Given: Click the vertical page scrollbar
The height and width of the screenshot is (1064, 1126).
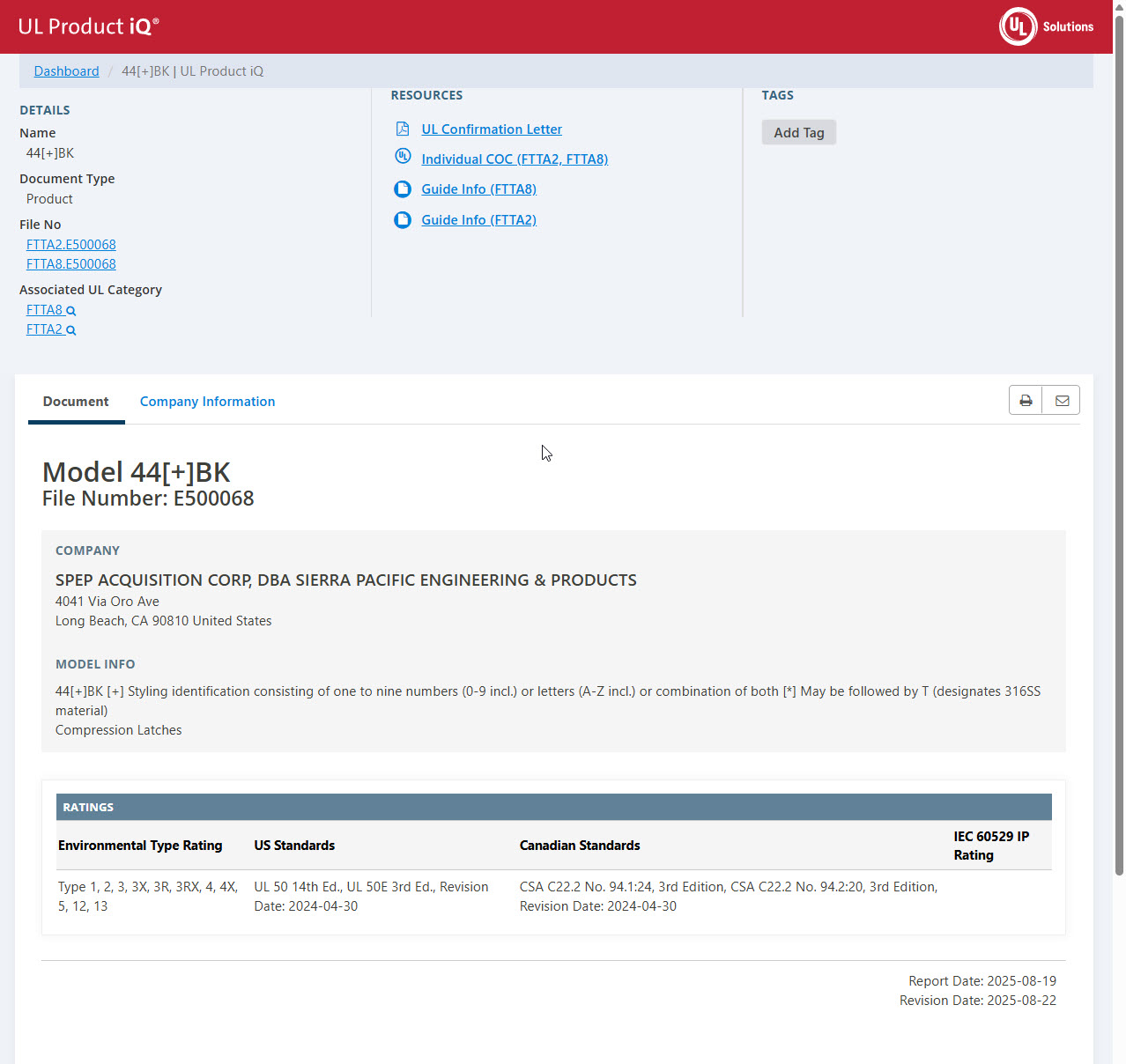Looking at the screenshot, I should coord(1119,440).
